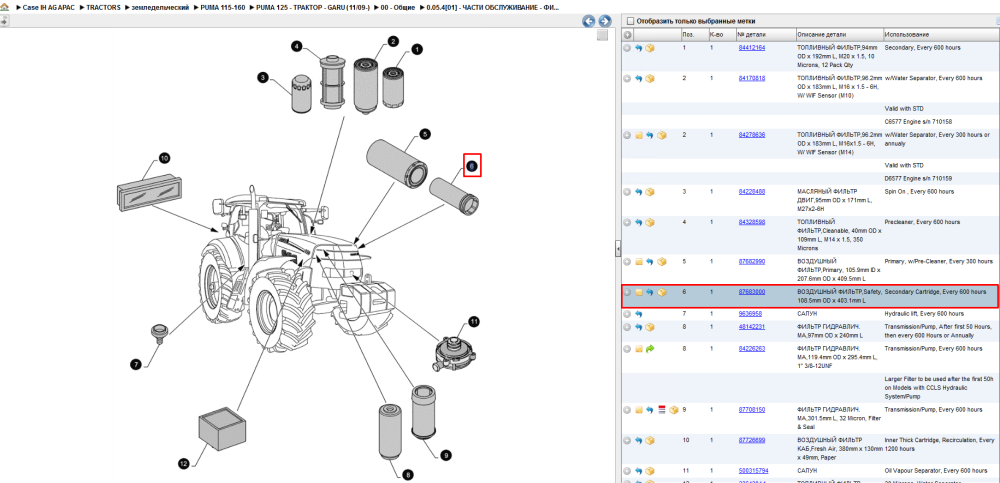
Task: Go to previous diagram with left arrow
Action: 589,21
